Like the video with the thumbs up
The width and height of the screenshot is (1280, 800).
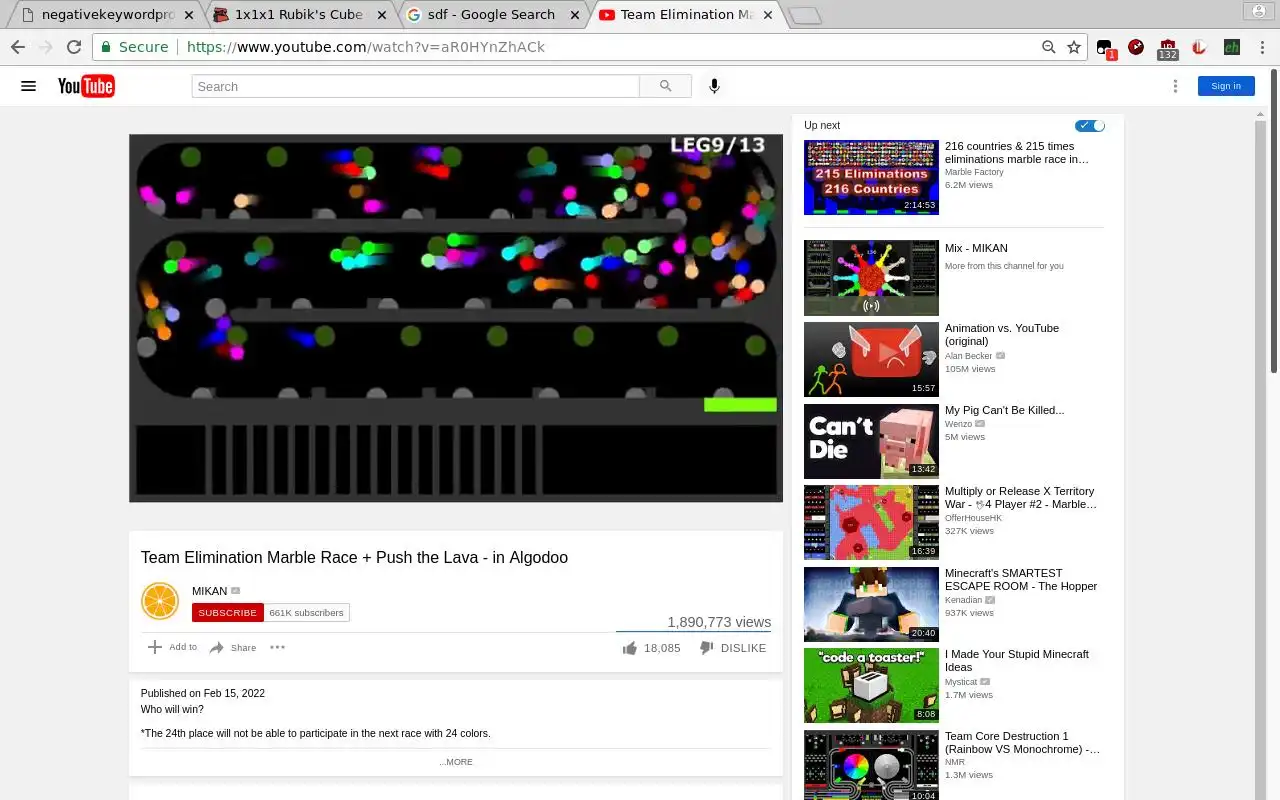(x=630, y=648)
